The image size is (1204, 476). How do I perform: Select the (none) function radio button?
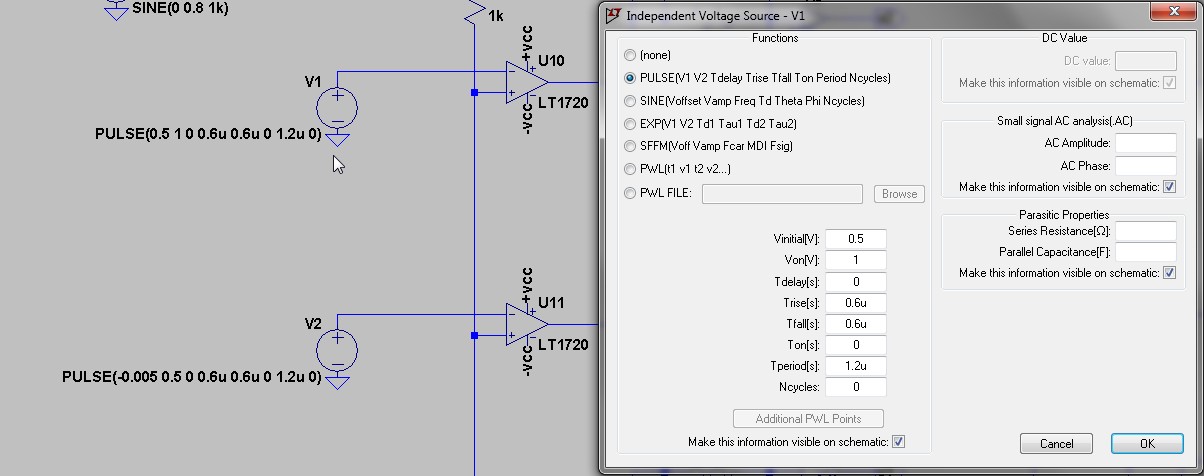click(629, 55)
